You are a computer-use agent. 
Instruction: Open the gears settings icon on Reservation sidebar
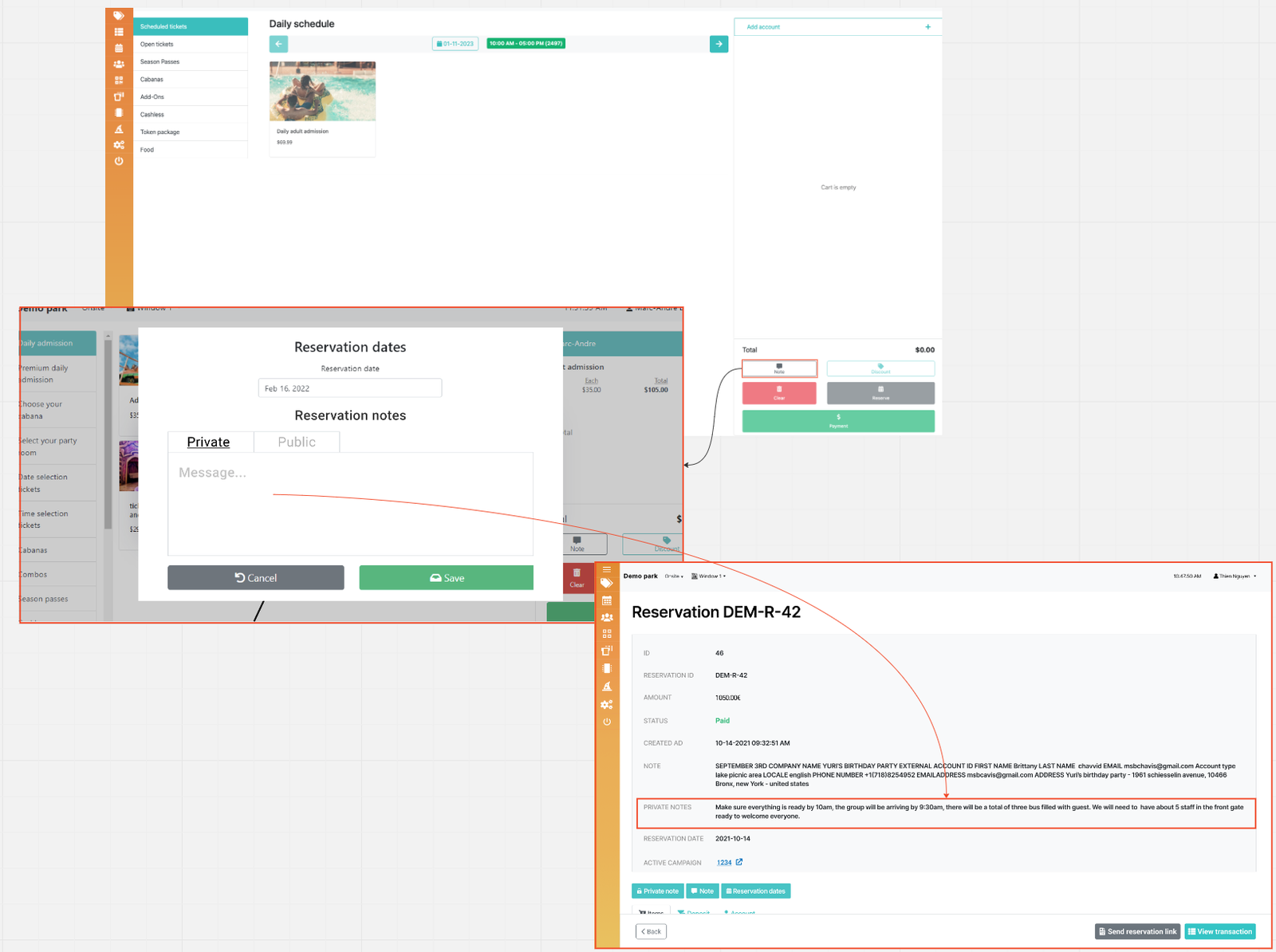click(607, 705)
